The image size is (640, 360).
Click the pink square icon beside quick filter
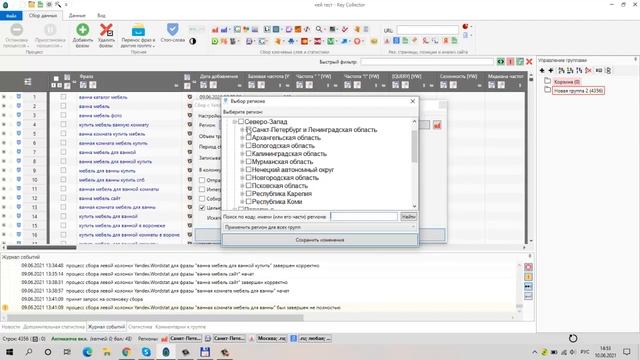click(x=510, y=62)
